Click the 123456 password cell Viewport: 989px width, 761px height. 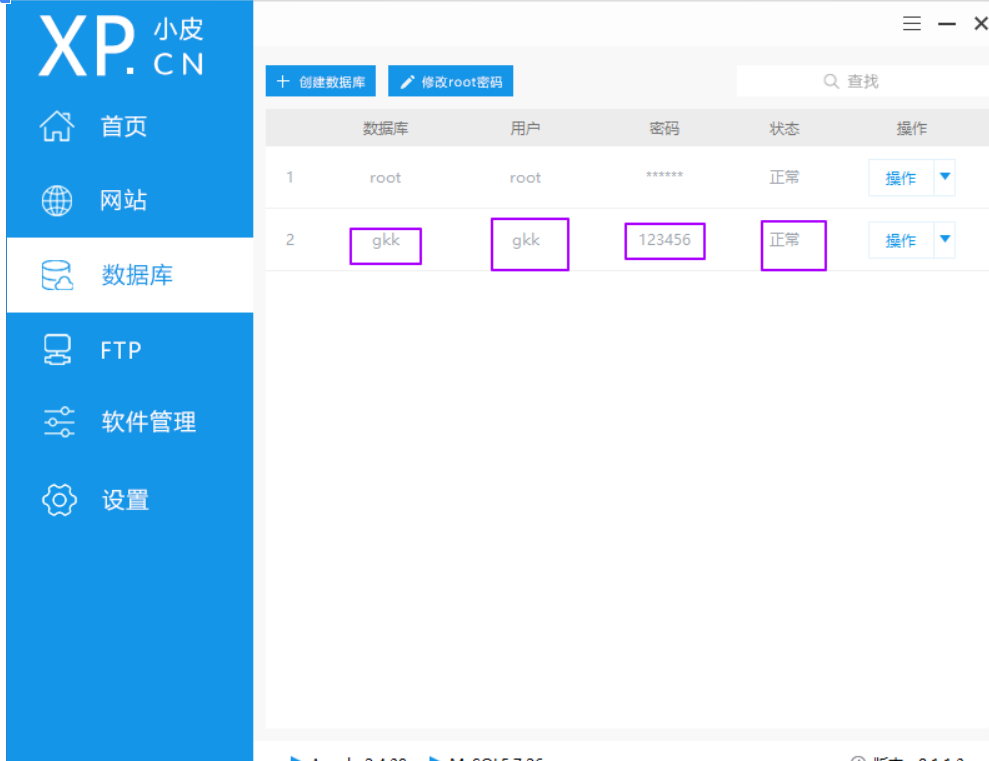(x=664, y=240)
